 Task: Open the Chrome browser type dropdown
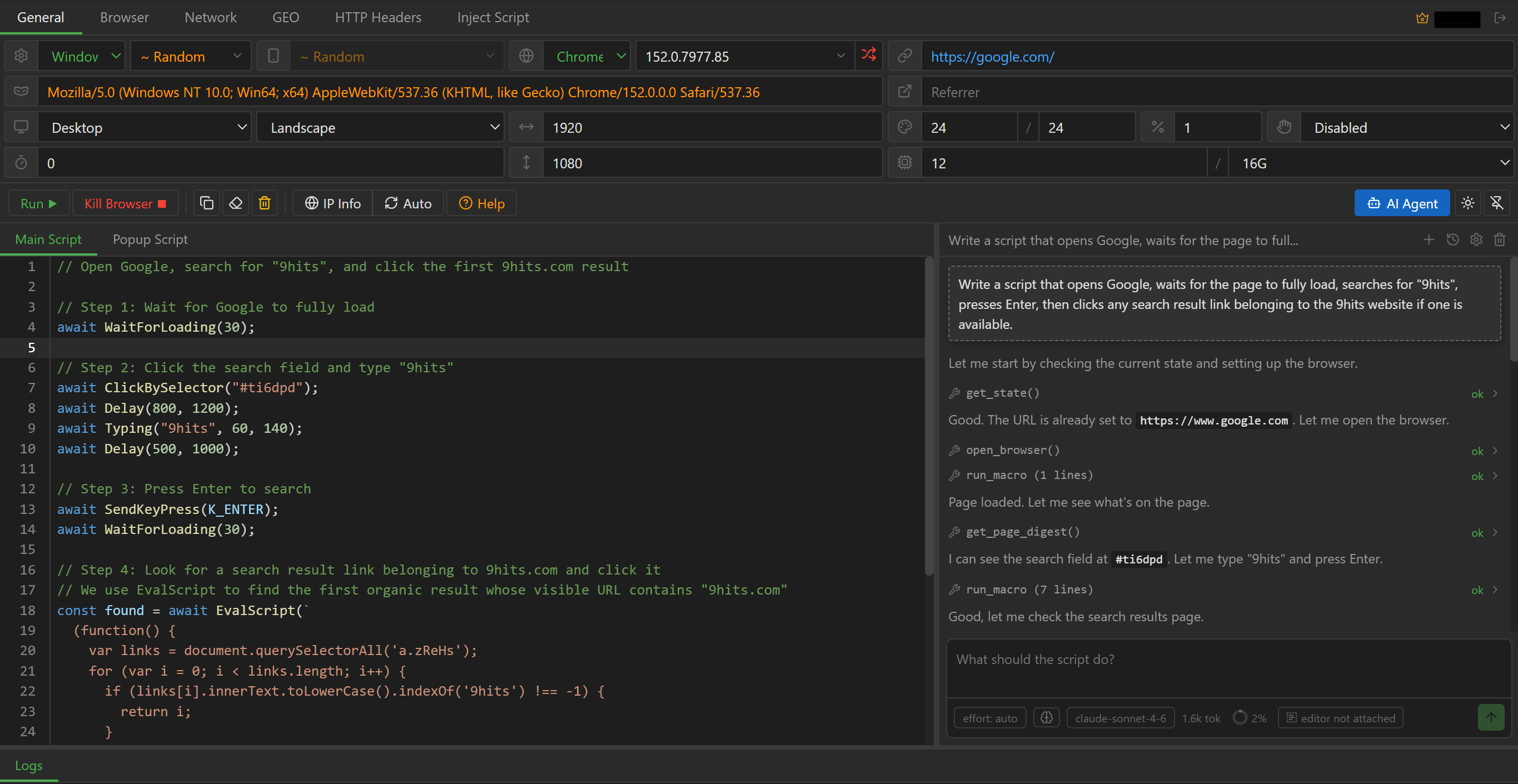[x=586, y=56]
